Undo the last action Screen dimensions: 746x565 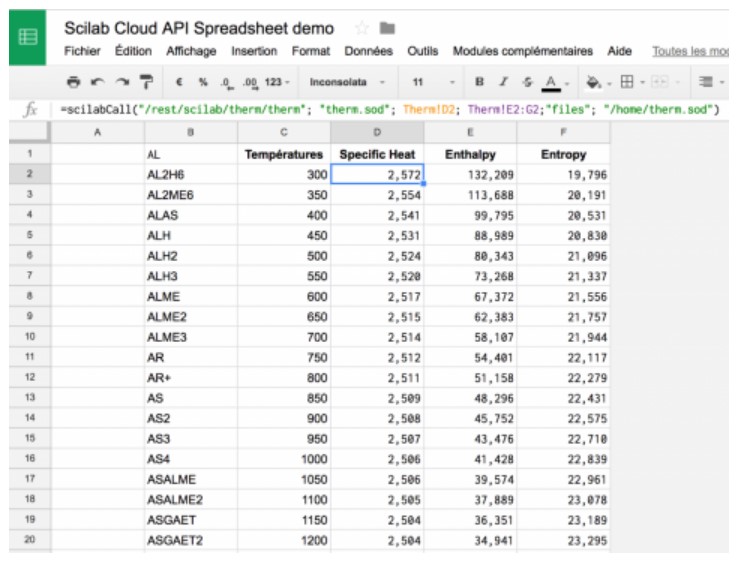pos(97,82)
